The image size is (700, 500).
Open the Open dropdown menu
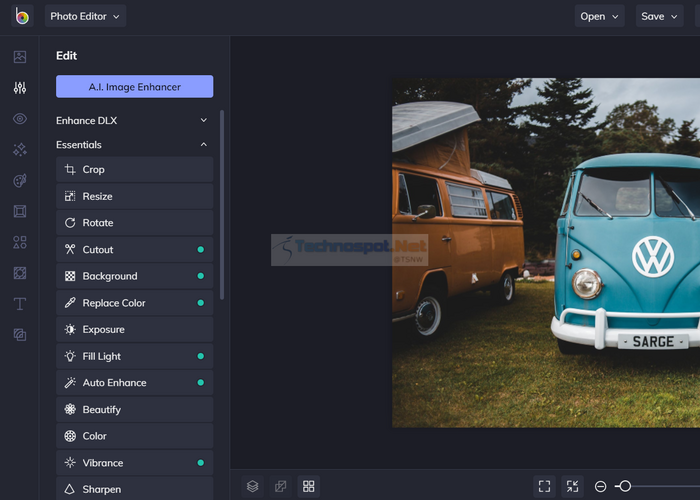(599, 17)
